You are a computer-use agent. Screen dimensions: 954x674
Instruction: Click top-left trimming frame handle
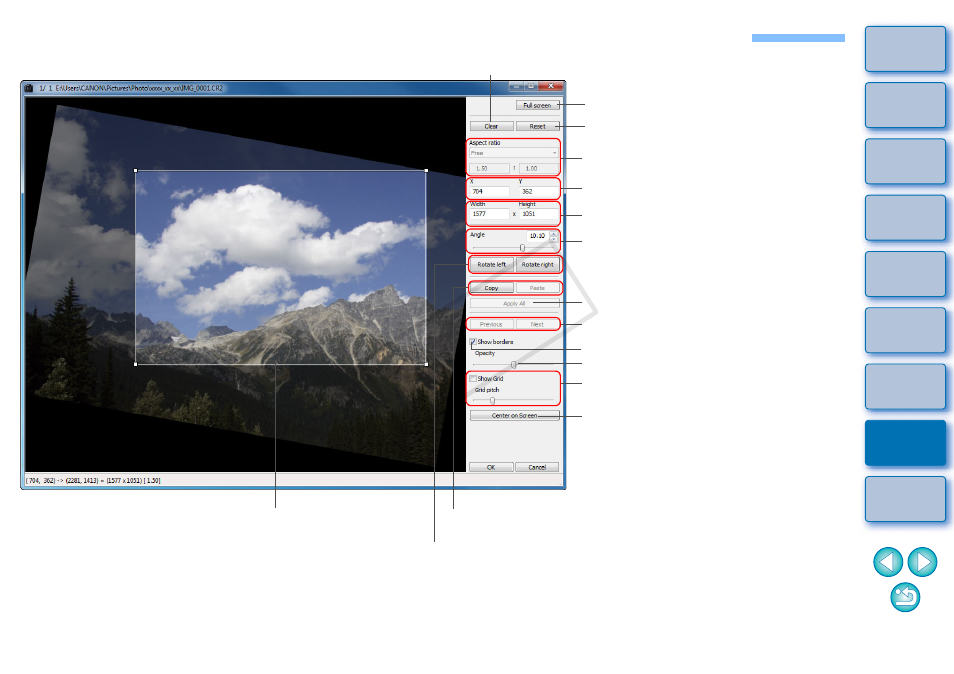click(x=135, y=170)
